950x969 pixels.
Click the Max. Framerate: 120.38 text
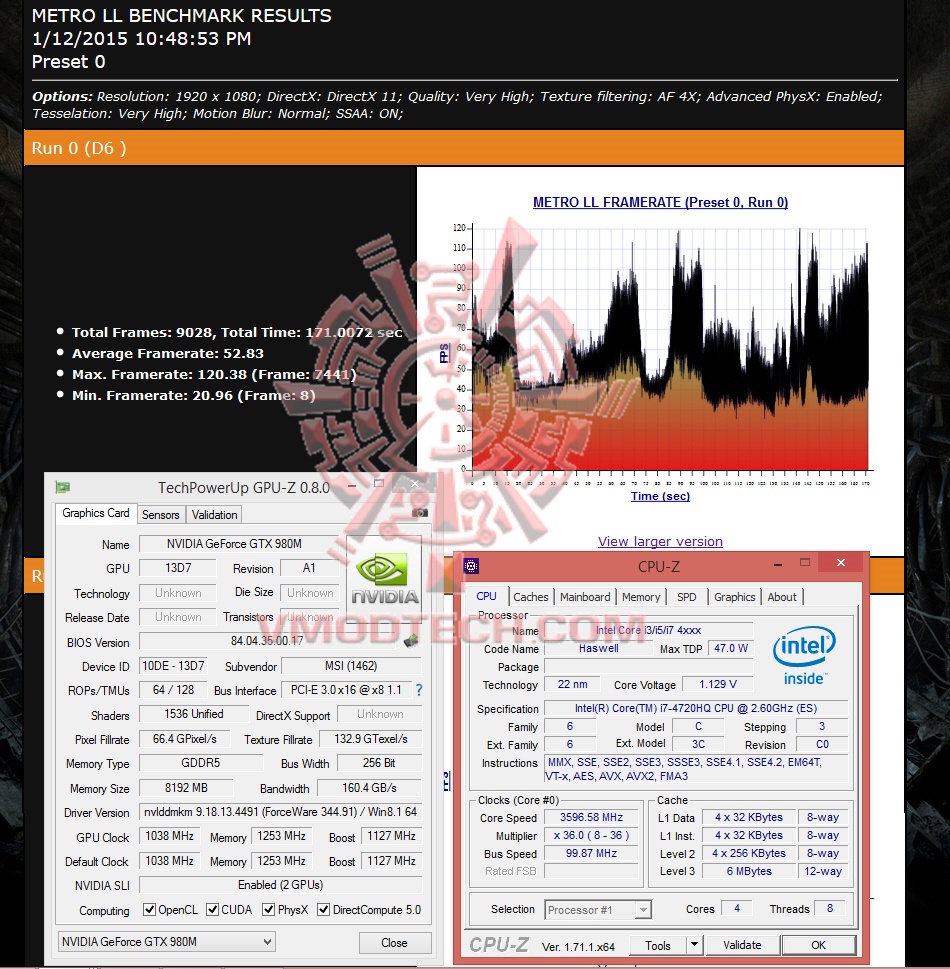pos(214,374)
